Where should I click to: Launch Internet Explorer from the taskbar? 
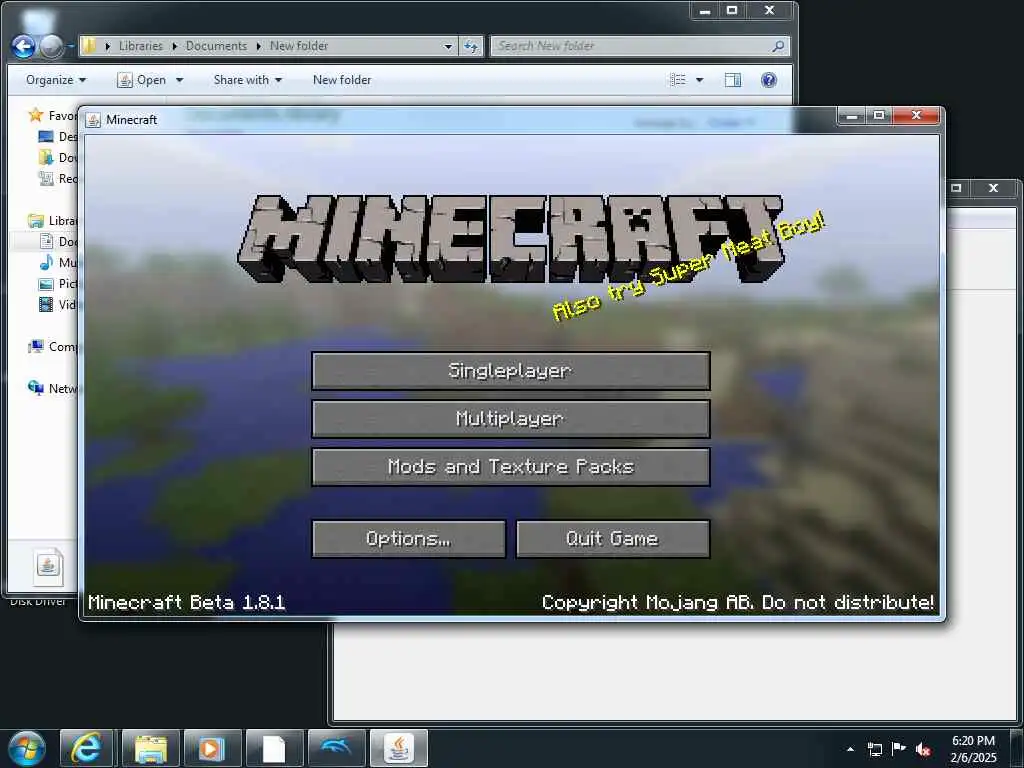(x=87, y=748)
